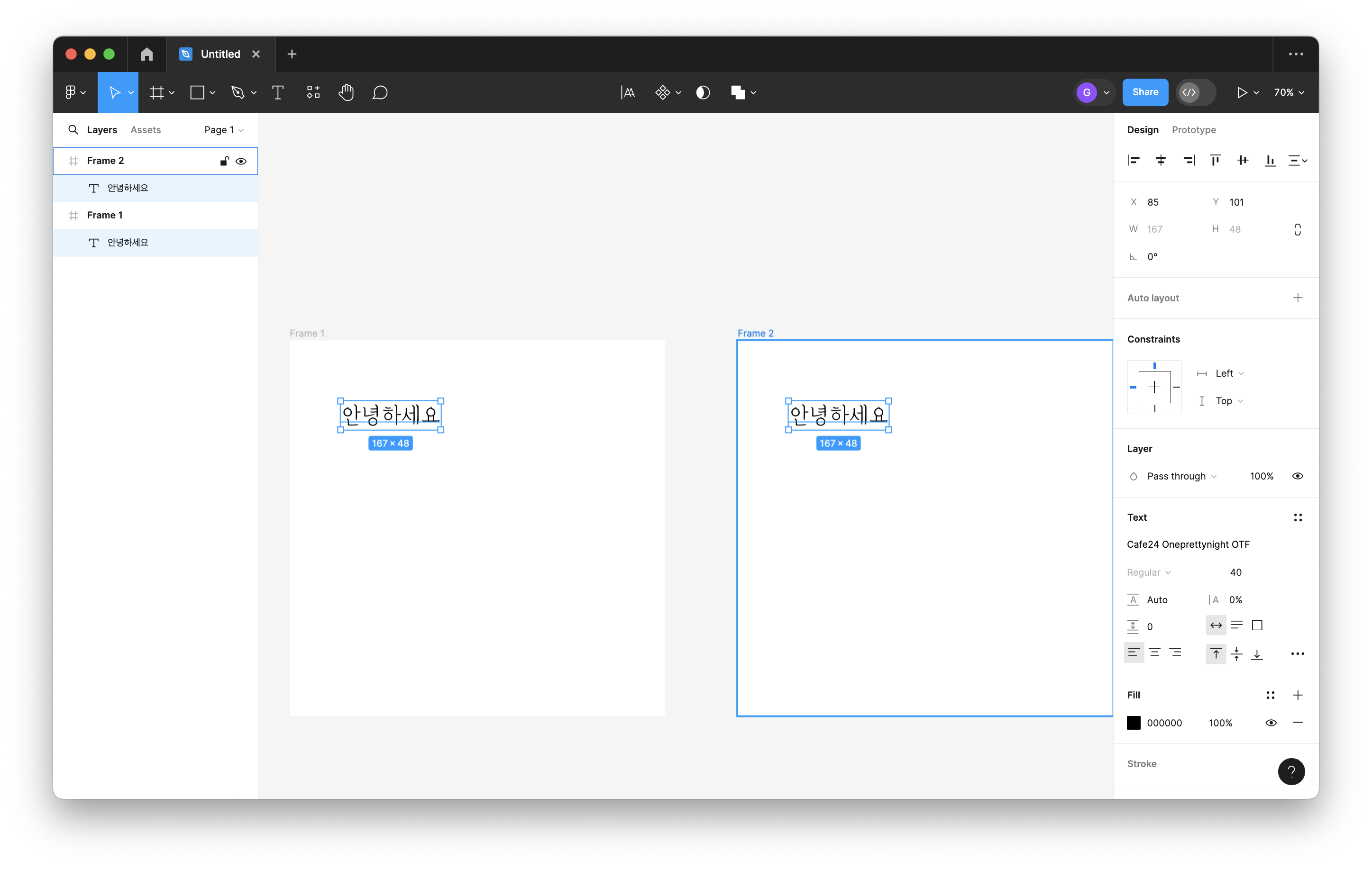This screenshot has width=1372, height=869.
Task: Click the black fill color swatch
Action: [1133, 723]
